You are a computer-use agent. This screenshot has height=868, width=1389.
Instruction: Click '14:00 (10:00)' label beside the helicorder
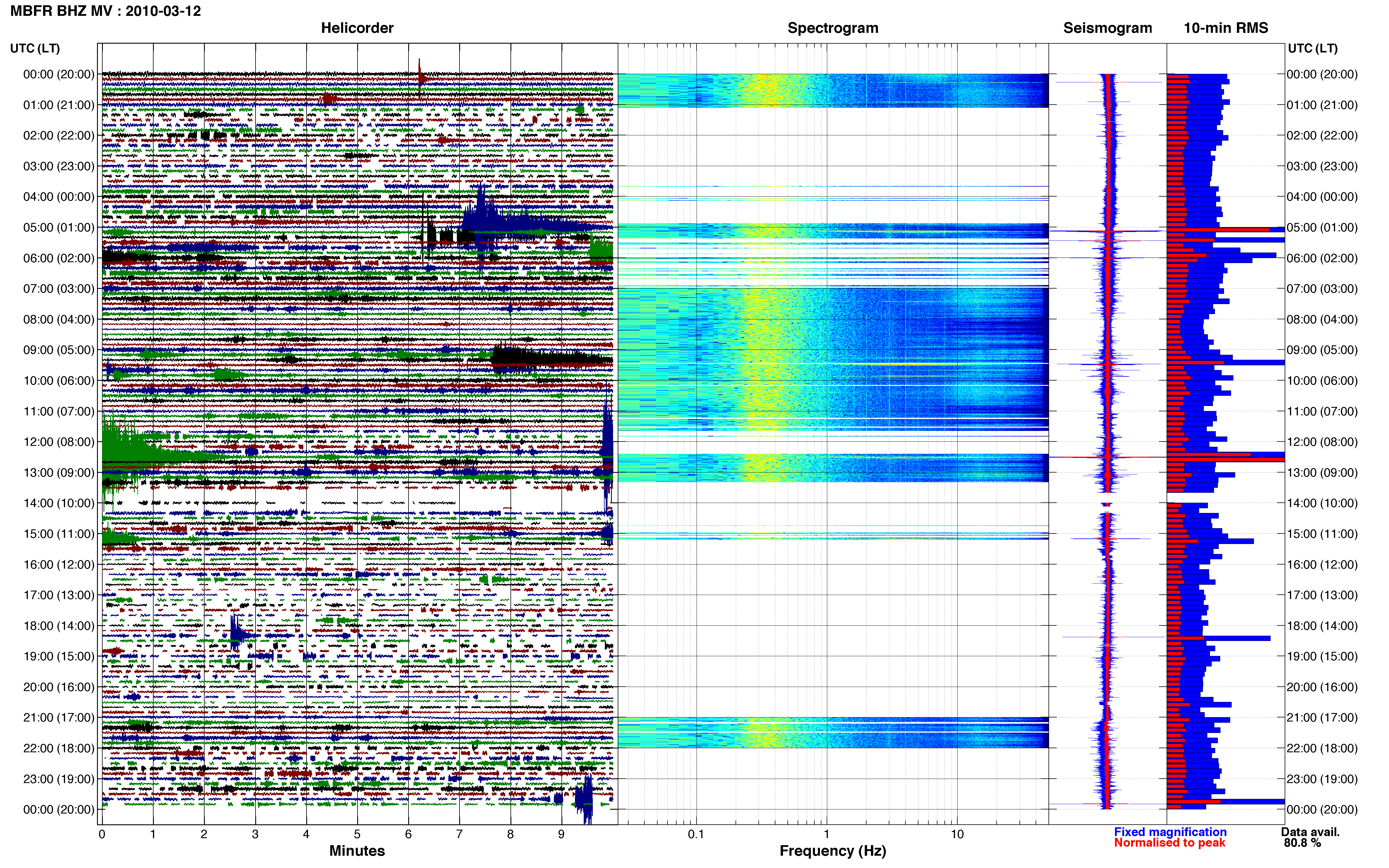59,504
